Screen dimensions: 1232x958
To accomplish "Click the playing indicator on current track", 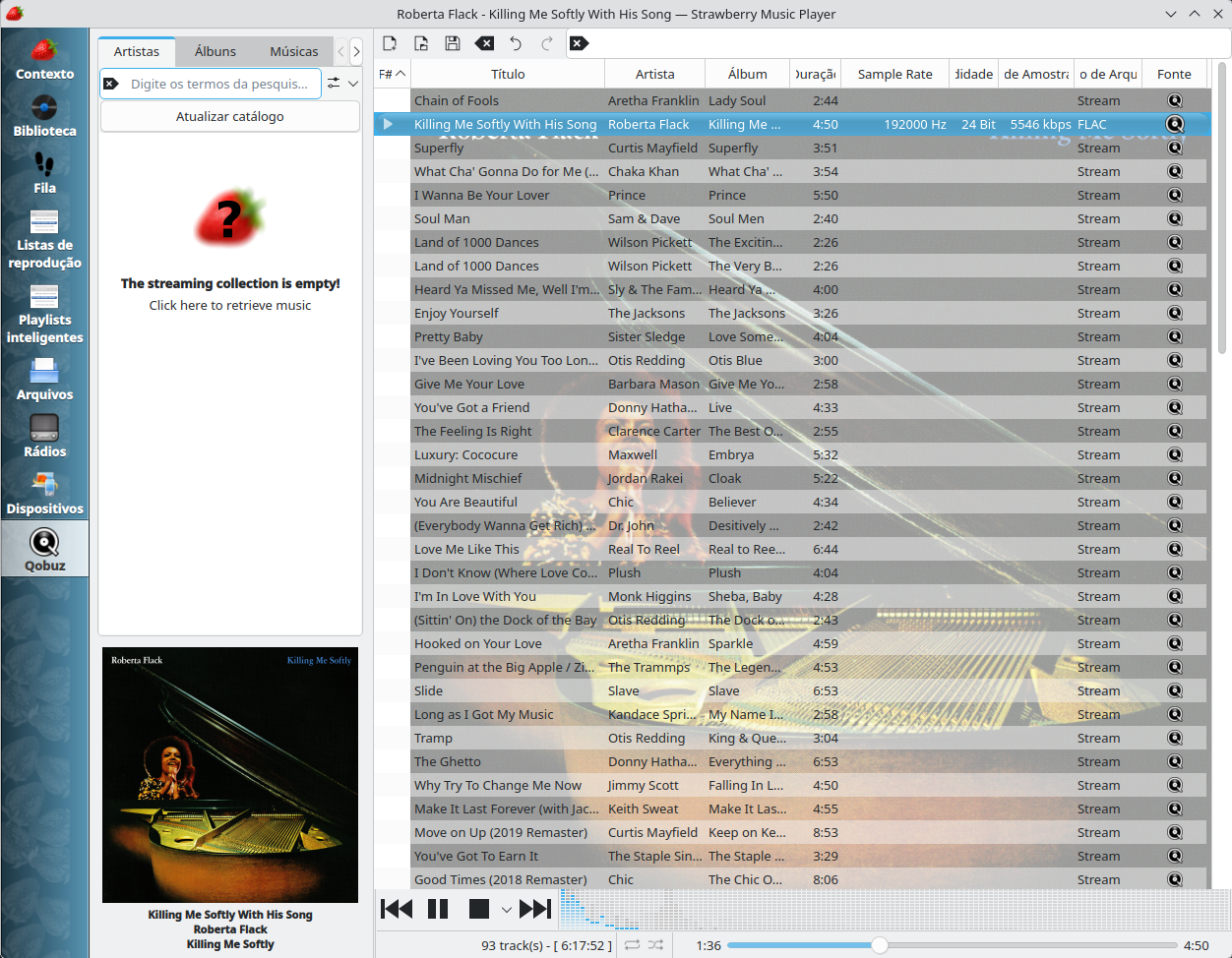I will click(x=388, y=124).
